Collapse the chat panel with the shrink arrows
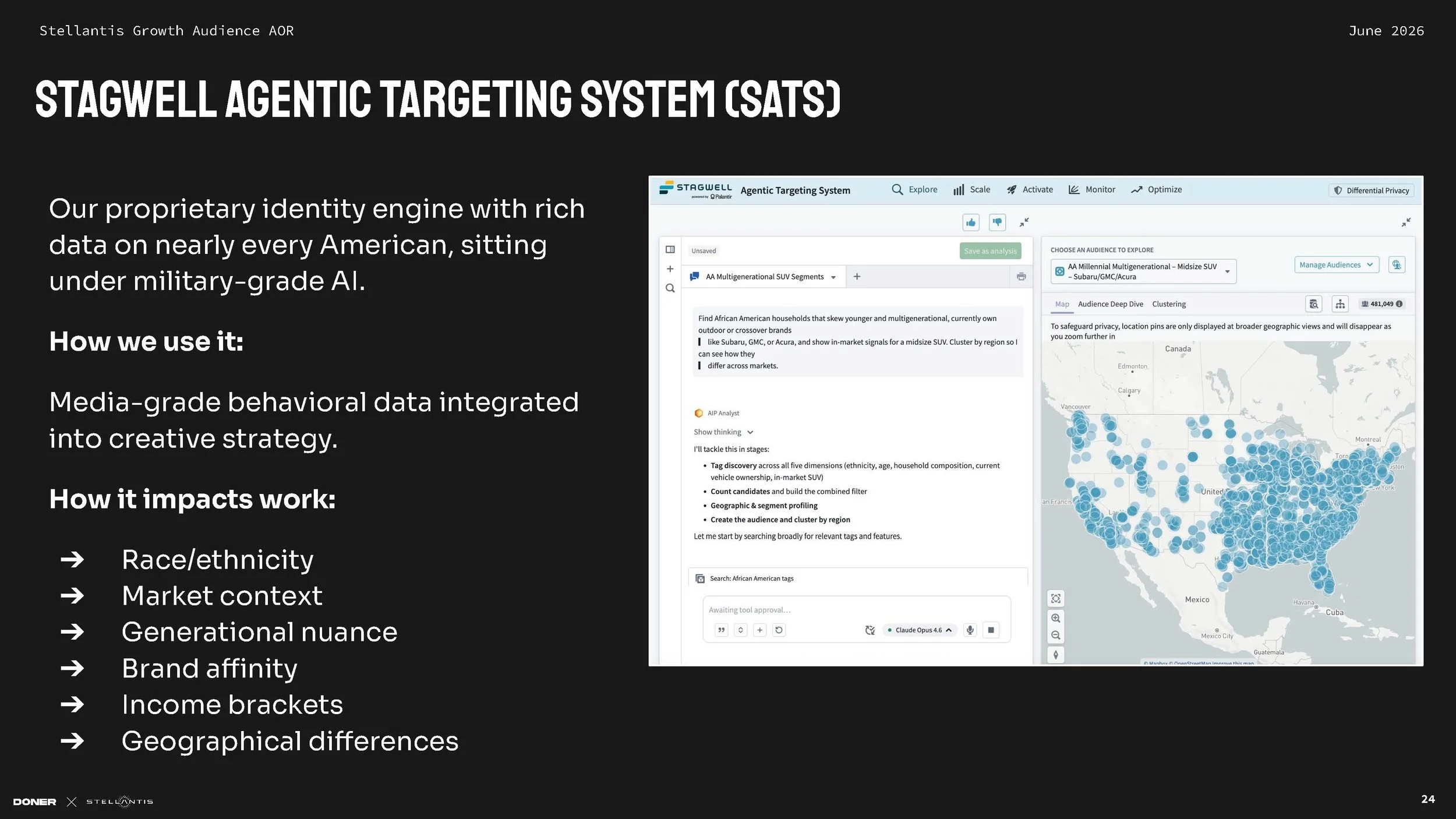 point(1024,223)
